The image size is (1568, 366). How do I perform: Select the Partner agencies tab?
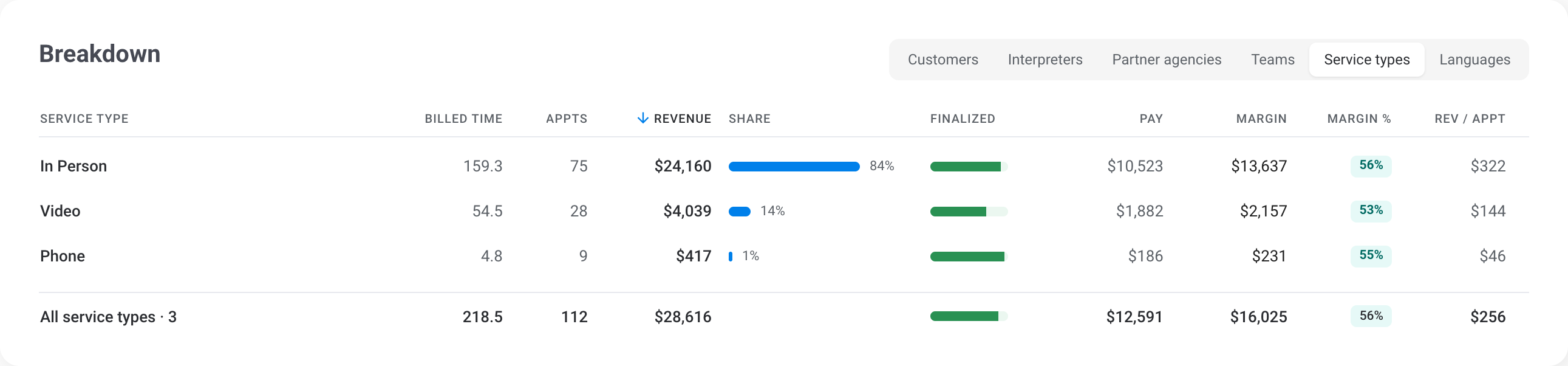coord(1166,60)
